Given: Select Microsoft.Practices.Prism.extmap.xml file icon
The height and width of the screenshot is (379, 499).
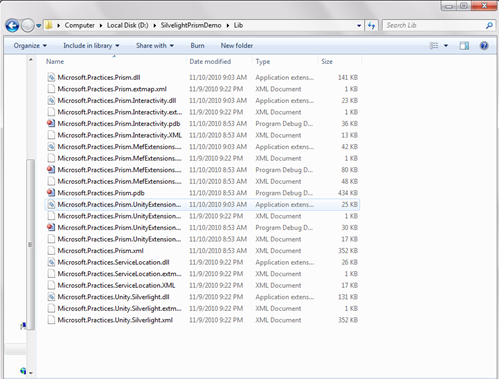Looking at the screenshot, I should (x=51, y=89).
